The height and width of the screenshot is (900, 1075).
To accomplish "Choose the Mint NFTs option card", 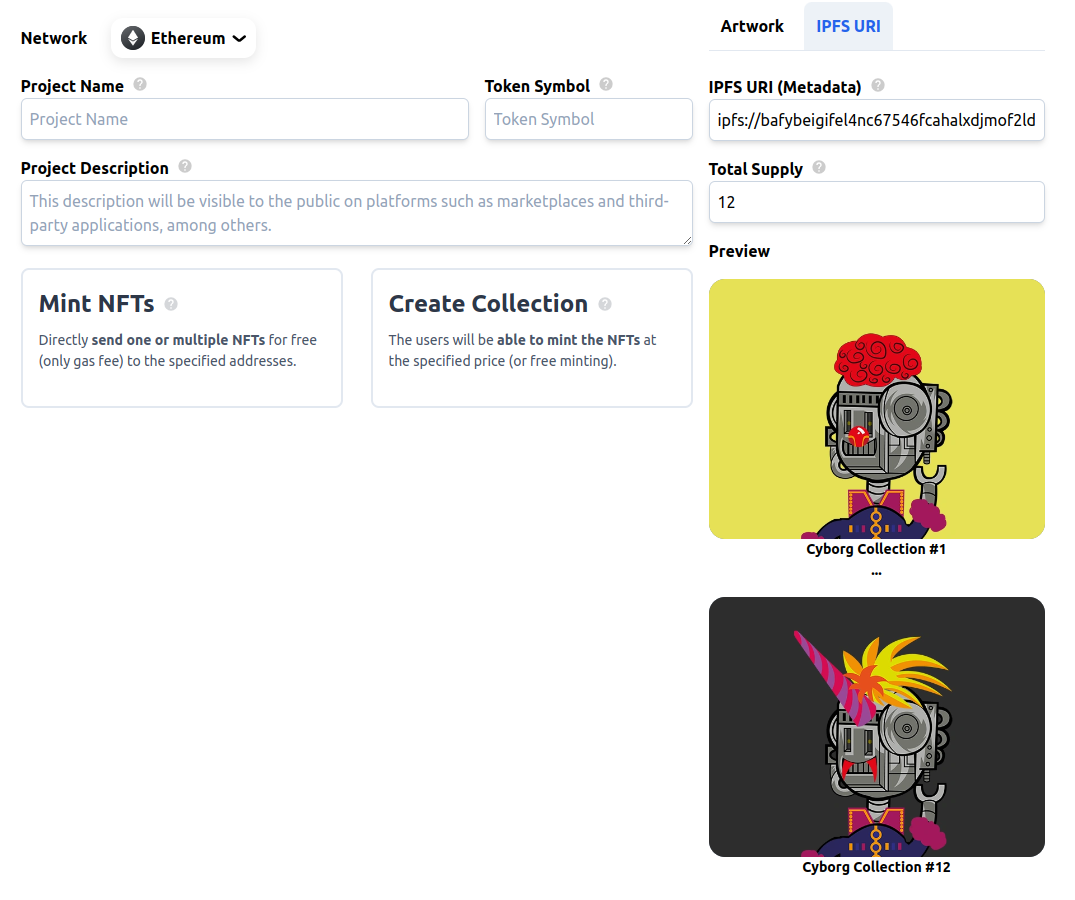I will (182, 338).
